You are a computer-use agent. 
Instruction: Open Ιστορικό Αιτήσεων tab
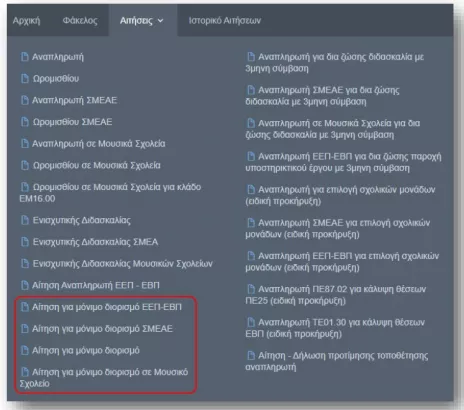click(225, 21)
